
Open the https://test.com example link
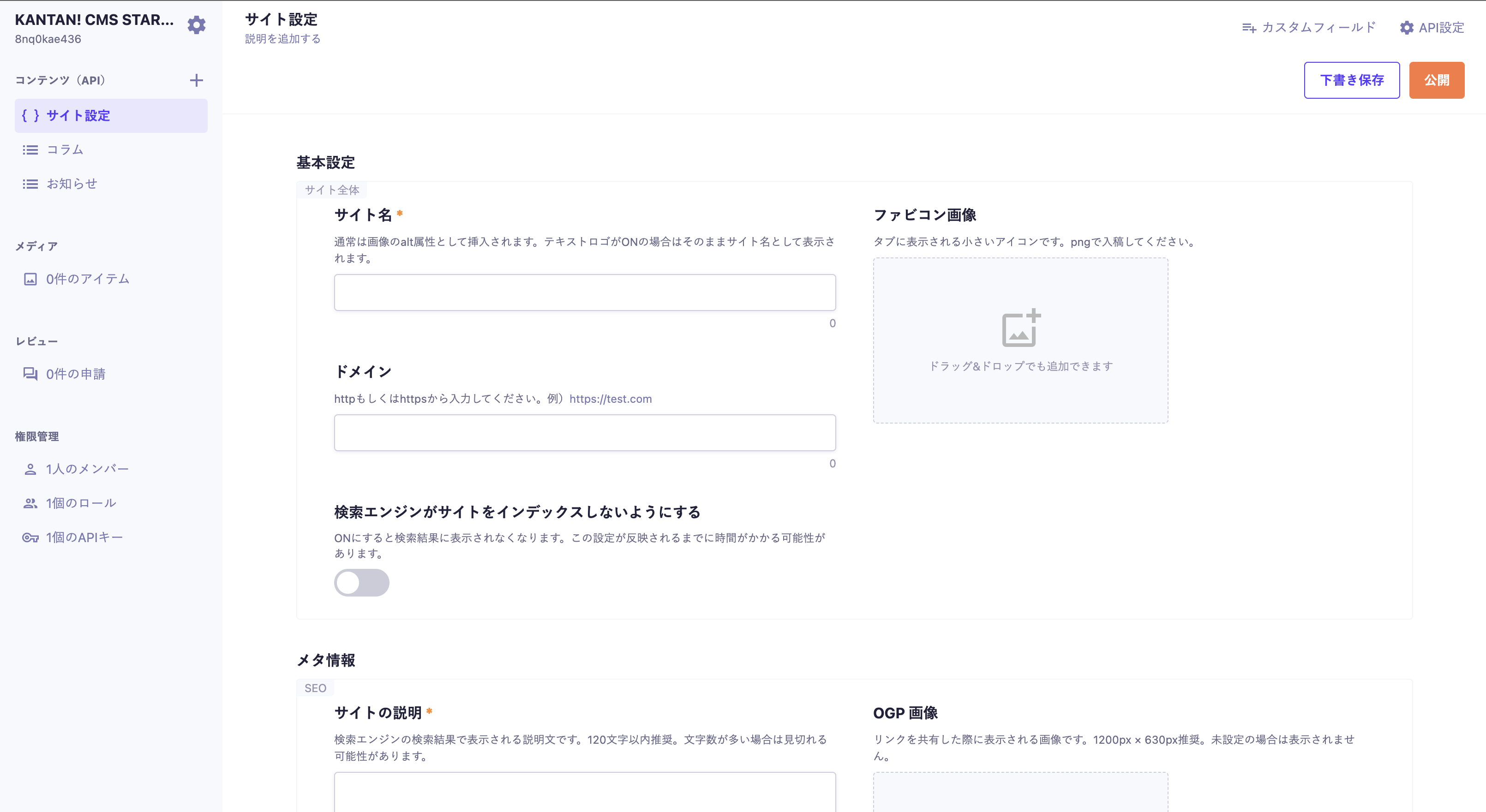[610, 399]
